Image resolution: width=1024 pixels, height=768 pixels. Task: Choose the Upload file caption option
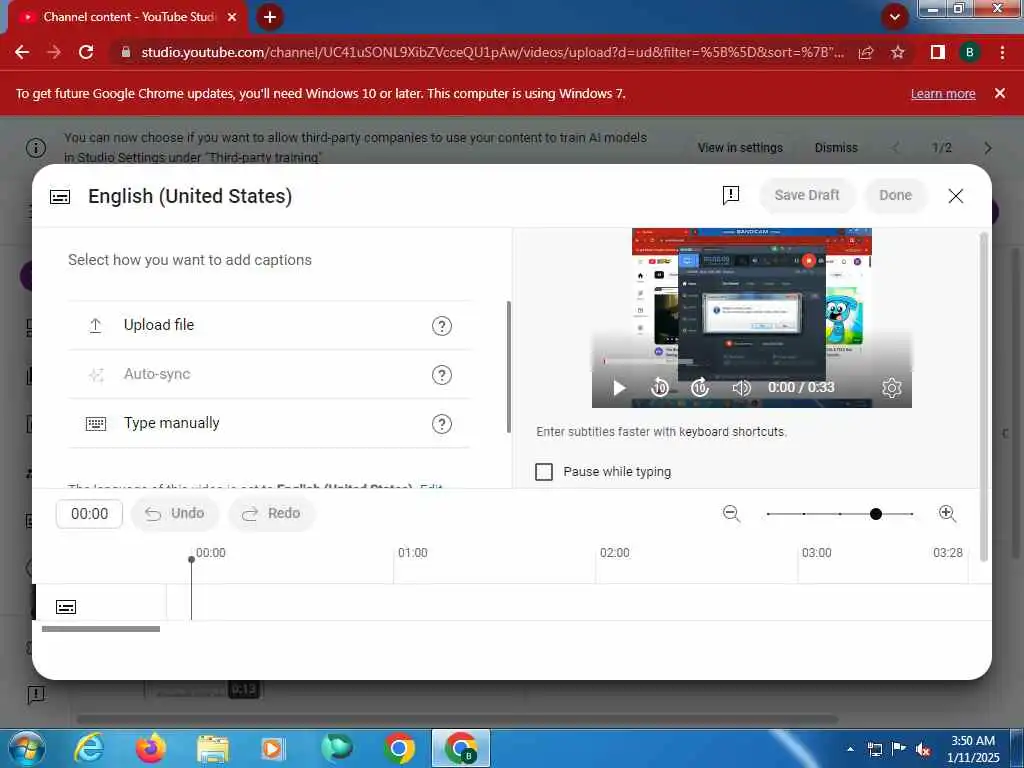pyautogui.click(x=269, y=325)
